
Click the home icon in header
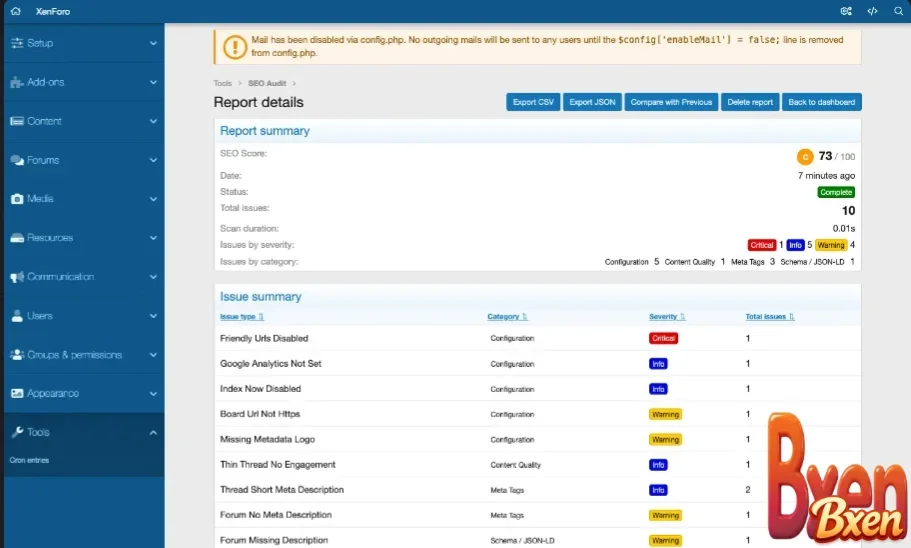point(16,11)
